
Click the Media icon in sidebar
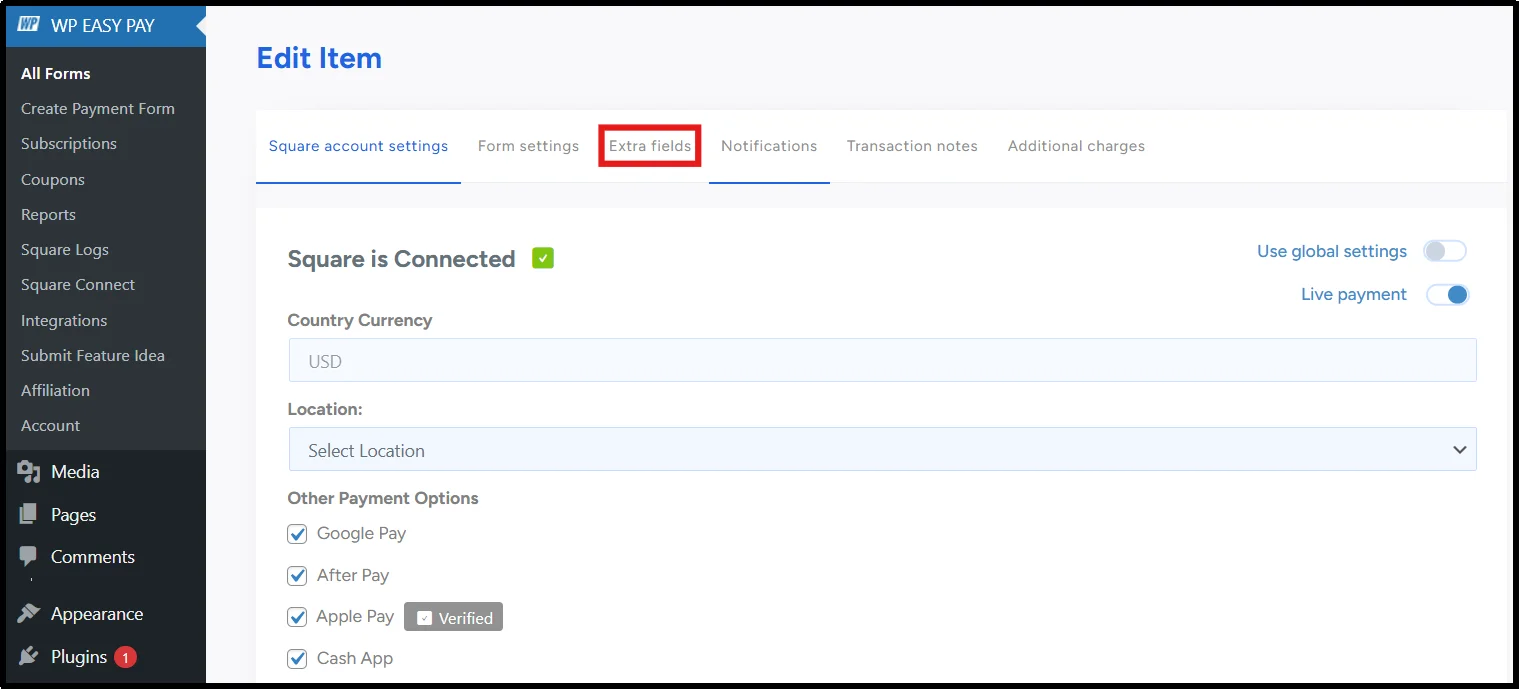pos(29,472)
